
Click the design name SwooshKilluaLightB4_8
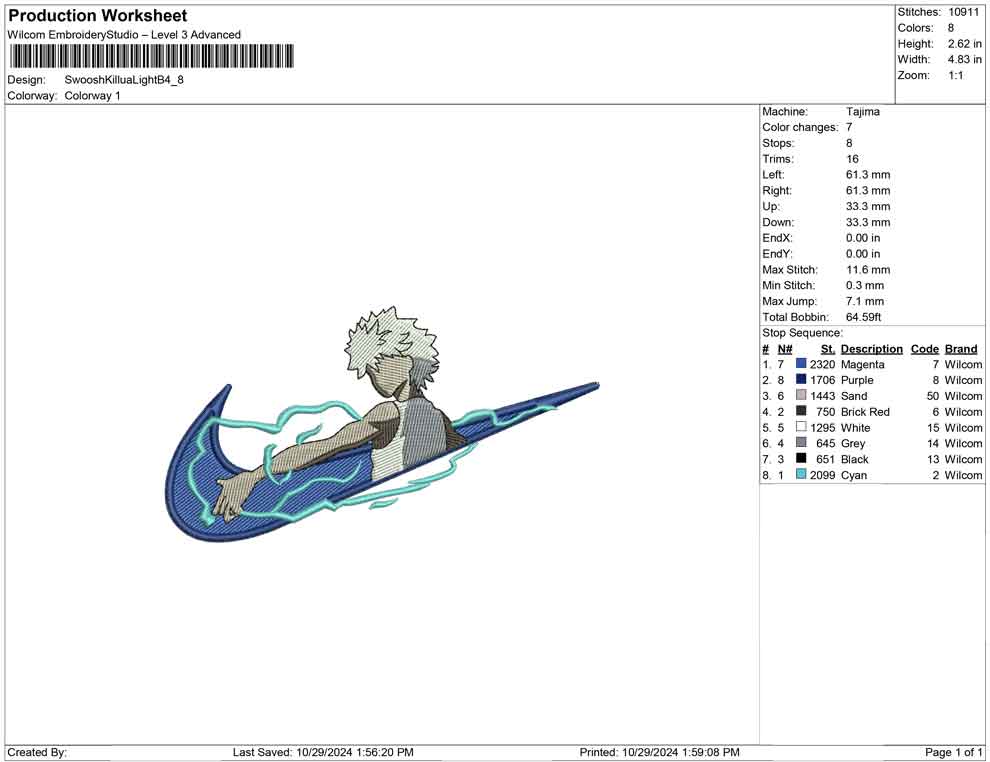[x=124, y=80]
